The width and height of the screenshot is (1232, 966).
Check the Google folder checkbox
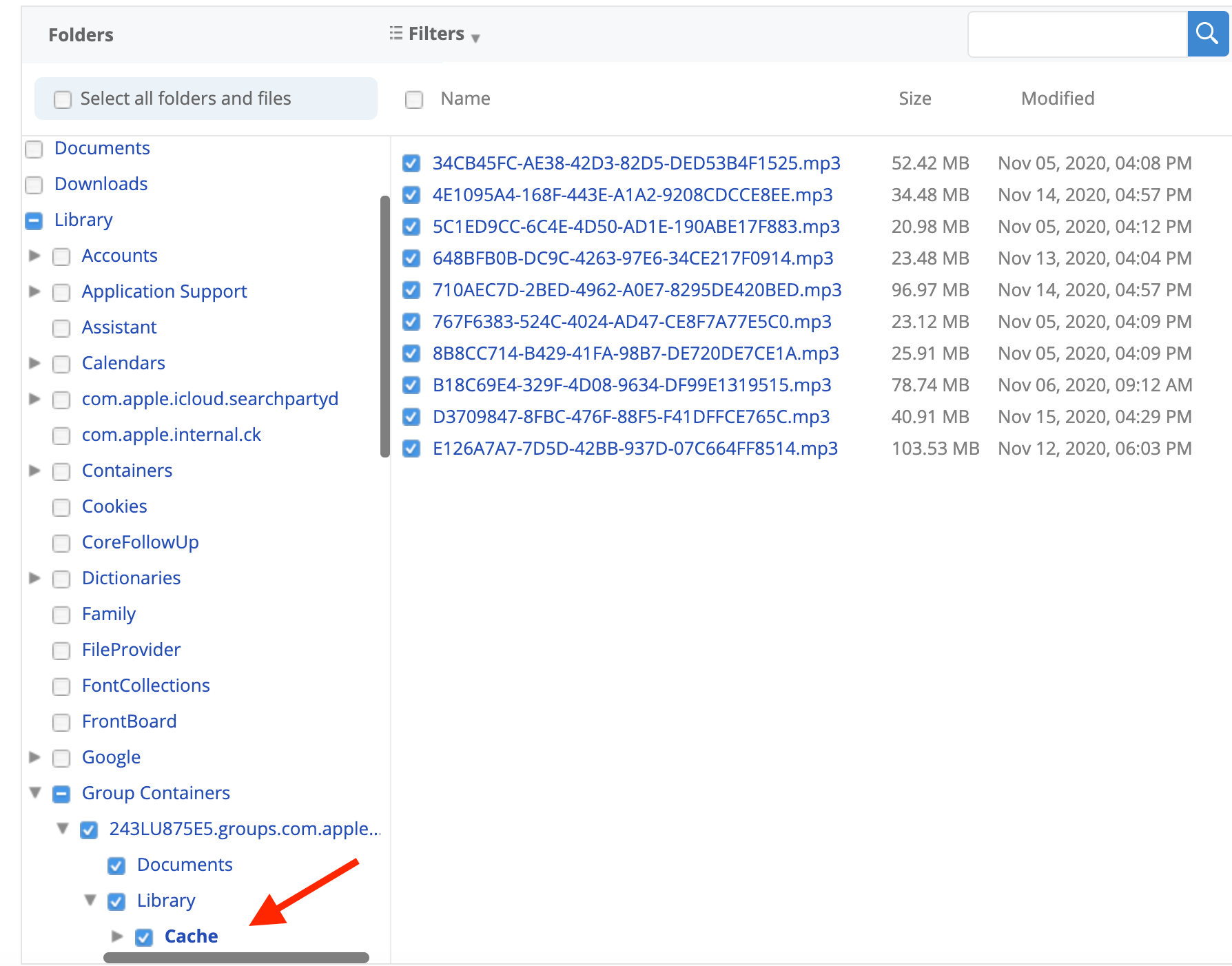[61, 758]
